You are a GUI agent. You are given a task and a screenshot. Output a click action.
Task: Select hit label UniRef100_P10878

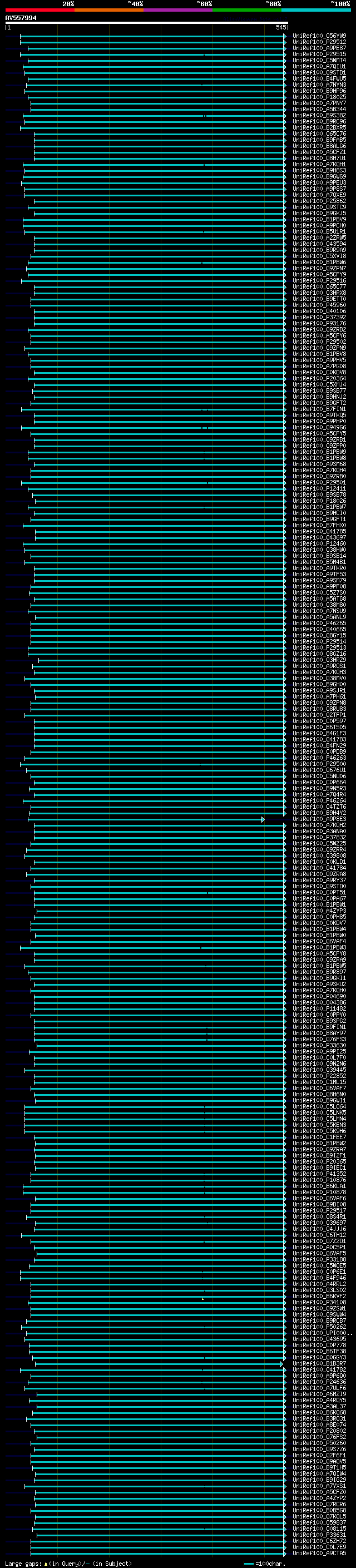(x=319, y=1193)
